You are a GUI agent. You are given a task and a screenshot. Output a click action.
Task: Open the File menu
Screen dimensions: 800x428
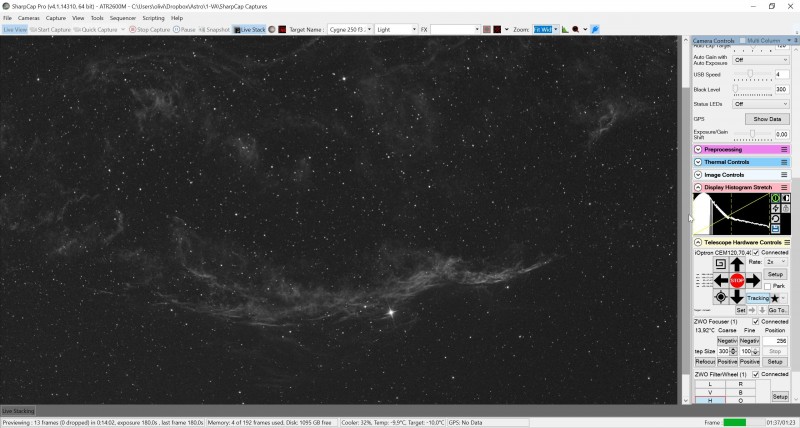point(7,18)
